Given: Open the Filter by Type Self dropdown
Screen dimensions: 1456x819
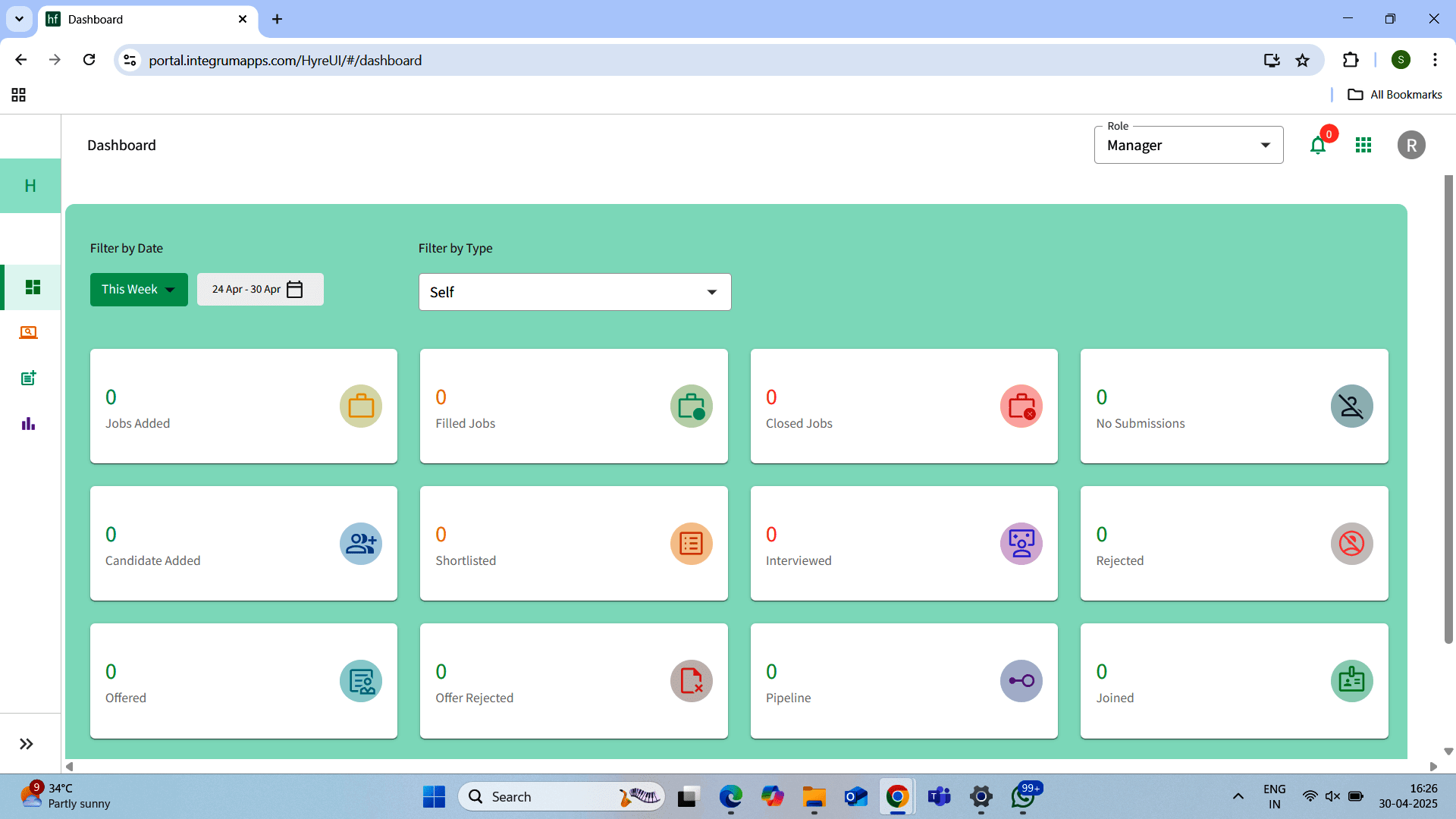Looking at the screenshot, I should tap(575, 292).
